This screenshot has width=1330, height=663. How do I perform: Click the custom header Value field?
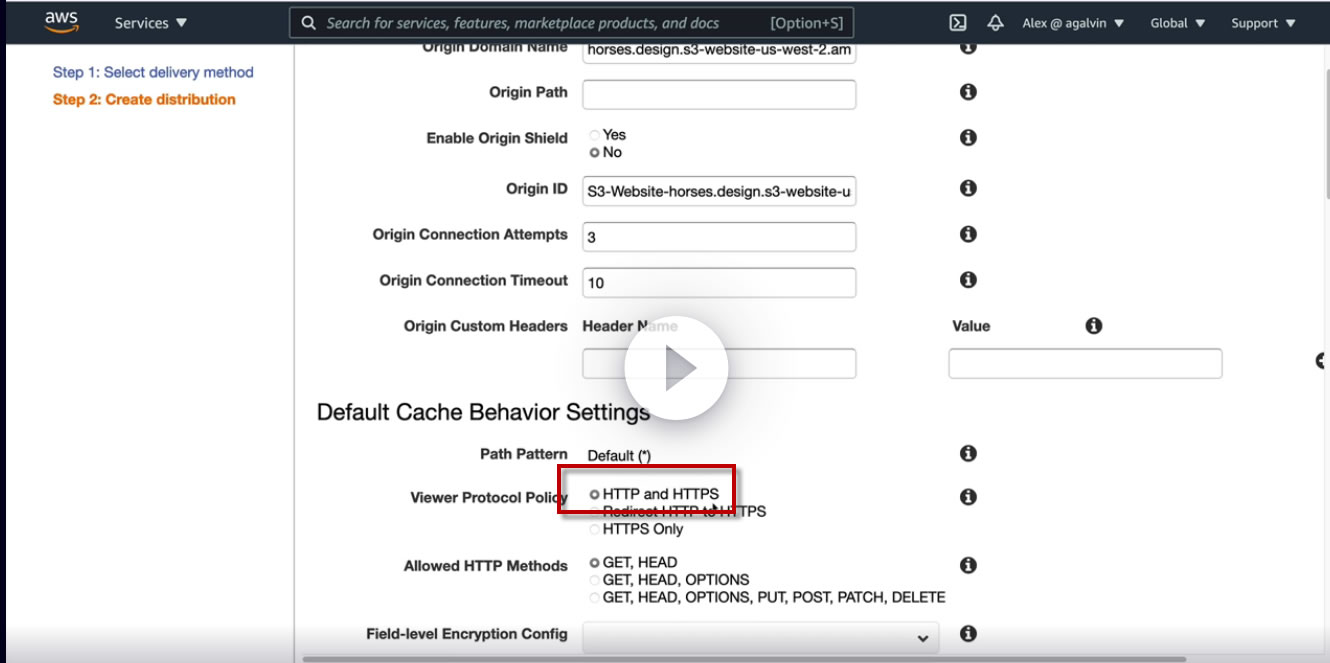(x=1085, y=364)
